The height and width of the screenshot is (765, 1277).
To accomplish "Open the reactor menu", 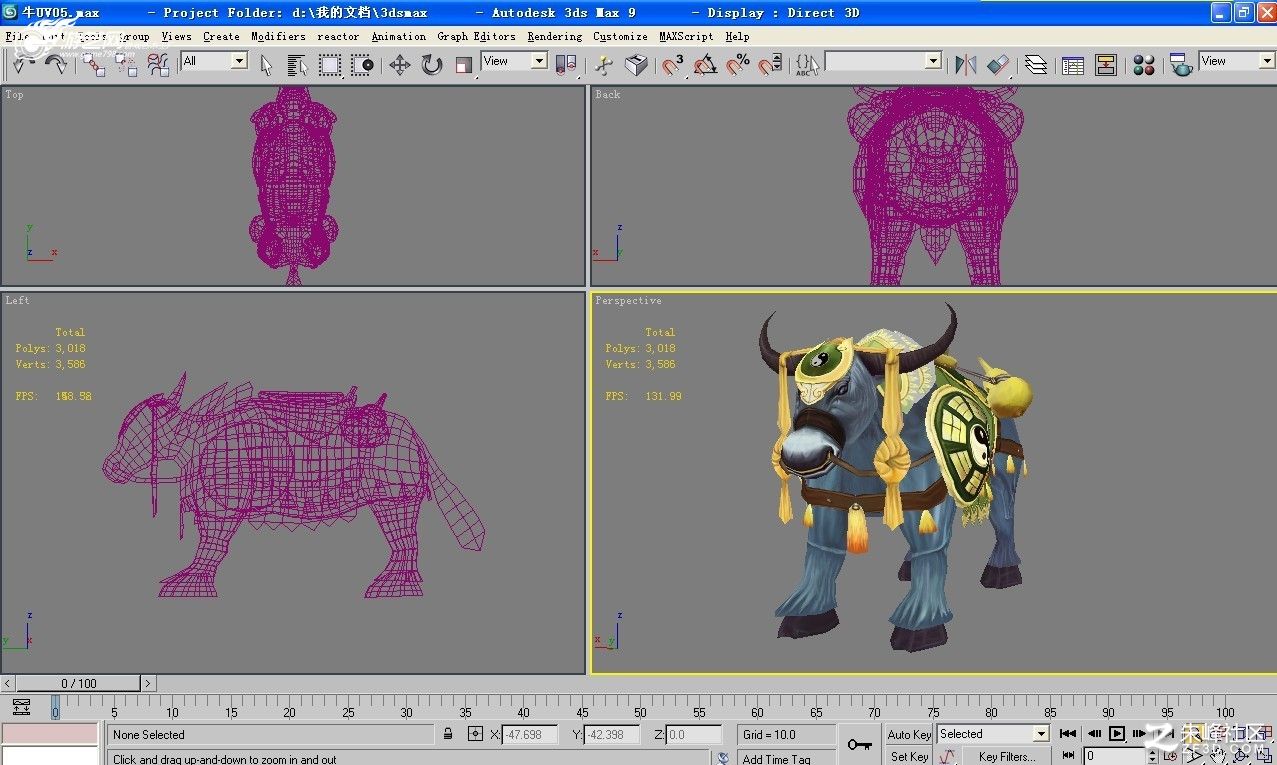I will click(x=338, y=36).
